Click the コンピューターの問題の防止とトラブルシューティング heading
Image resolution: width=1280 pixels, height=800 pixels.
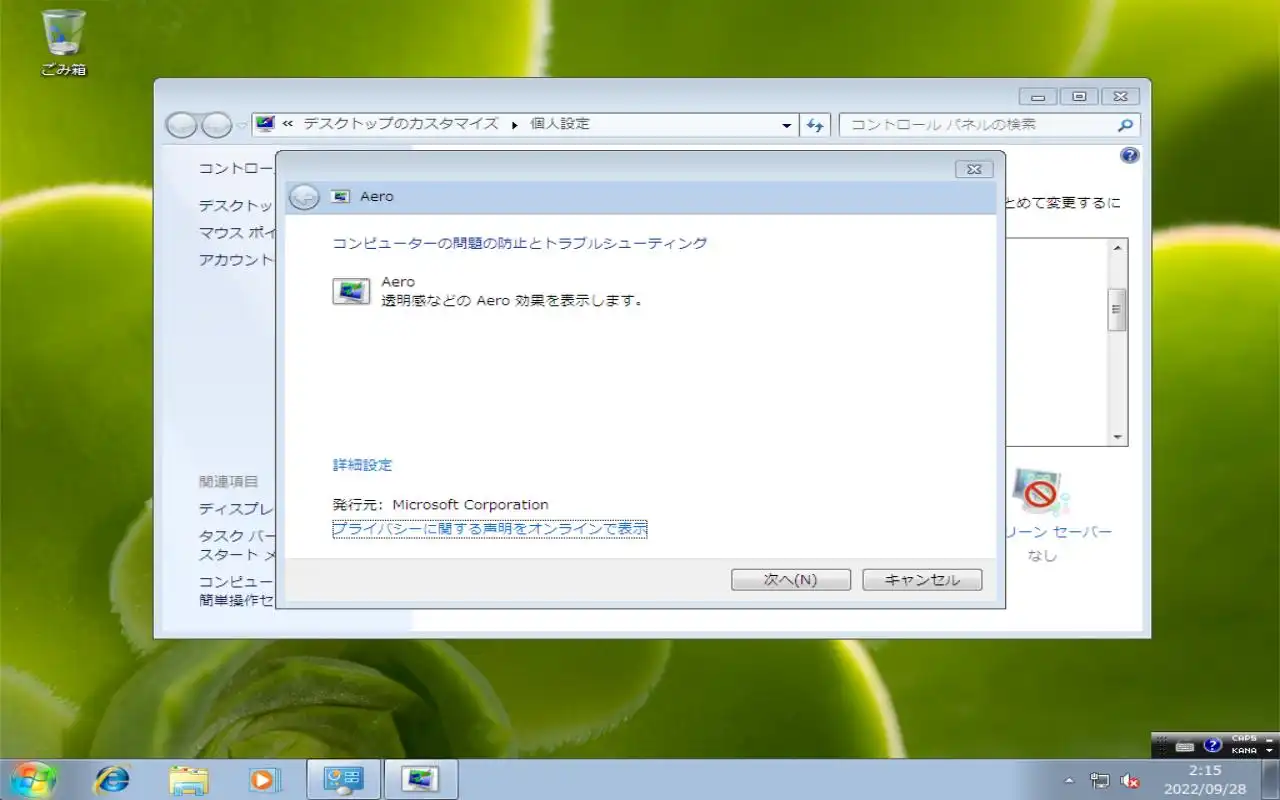coord(520,243)
